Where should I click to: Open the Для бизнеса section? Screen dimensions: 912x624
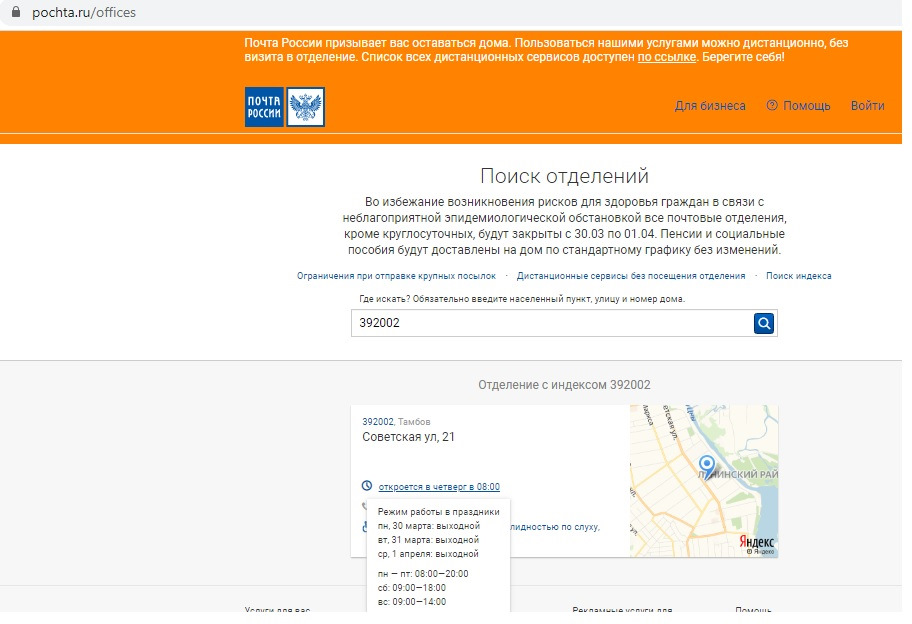coord(710,106)
